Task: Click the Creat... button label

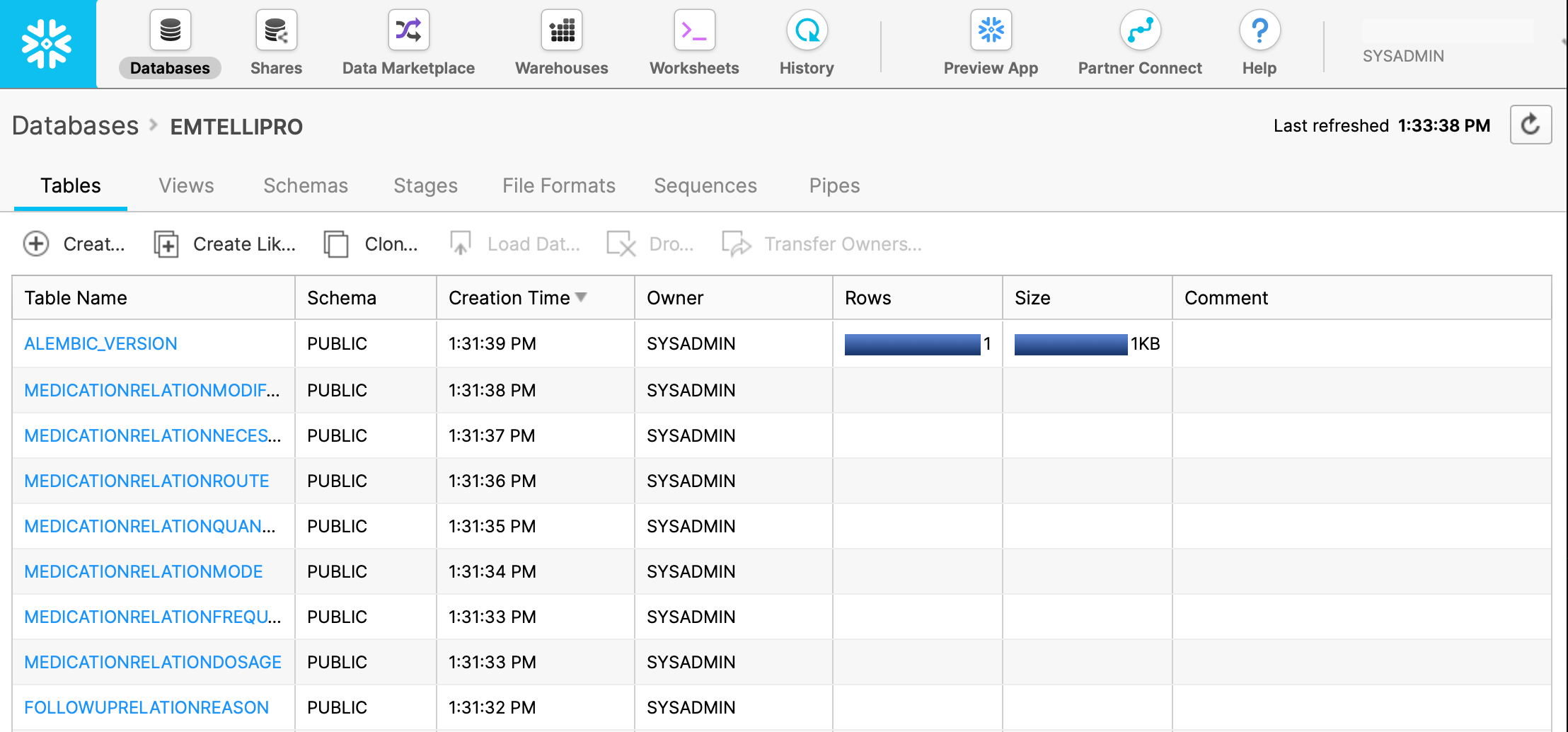Action: click(94, 244)
